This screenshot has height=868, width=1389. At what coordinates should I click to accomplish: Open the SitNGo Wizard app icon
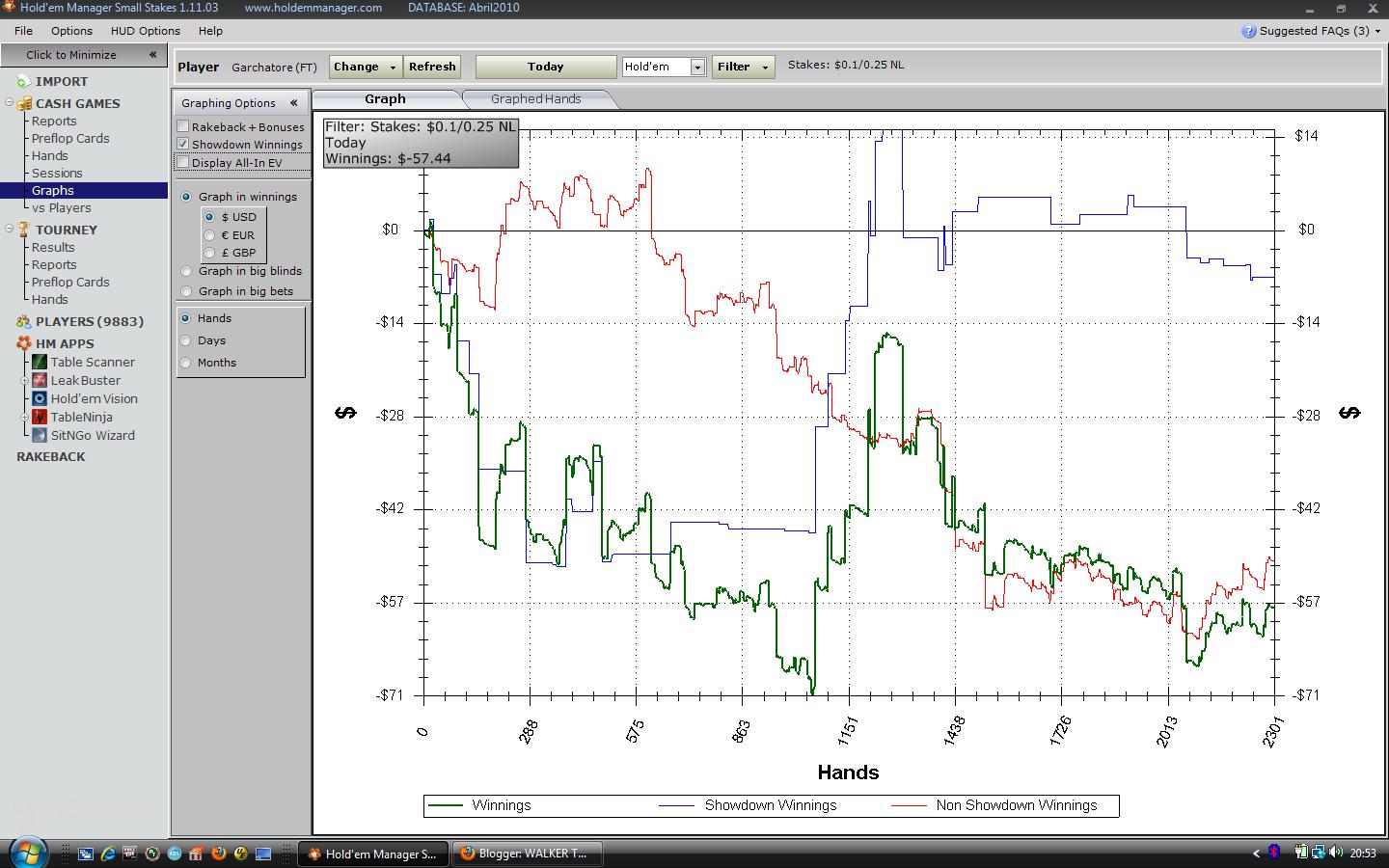(40, 435)
